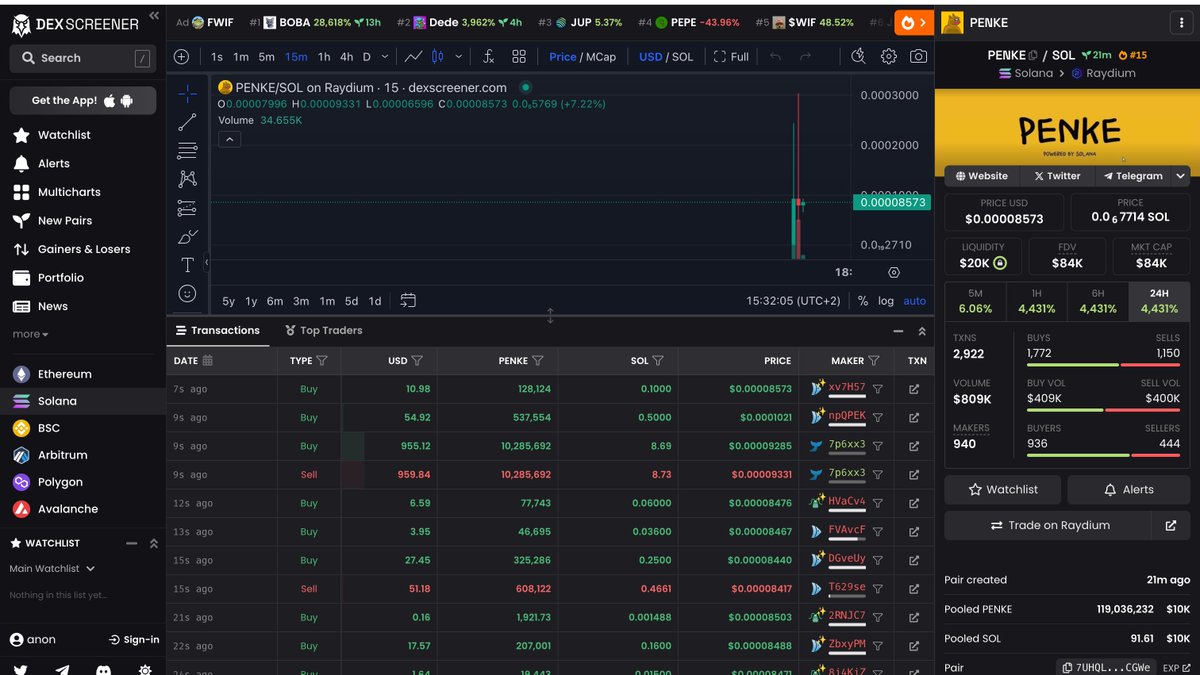
Task: Open Raydium trade in external window icon
Action: (x=1171, y=525)
